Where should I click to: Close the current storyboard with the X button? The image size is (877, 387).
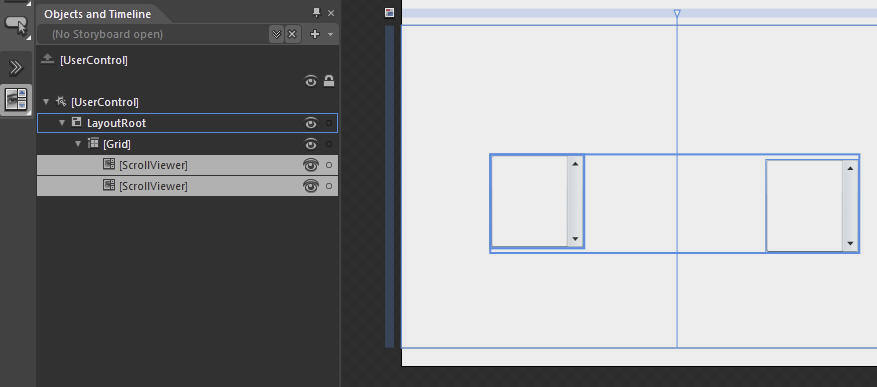point(292,34)
